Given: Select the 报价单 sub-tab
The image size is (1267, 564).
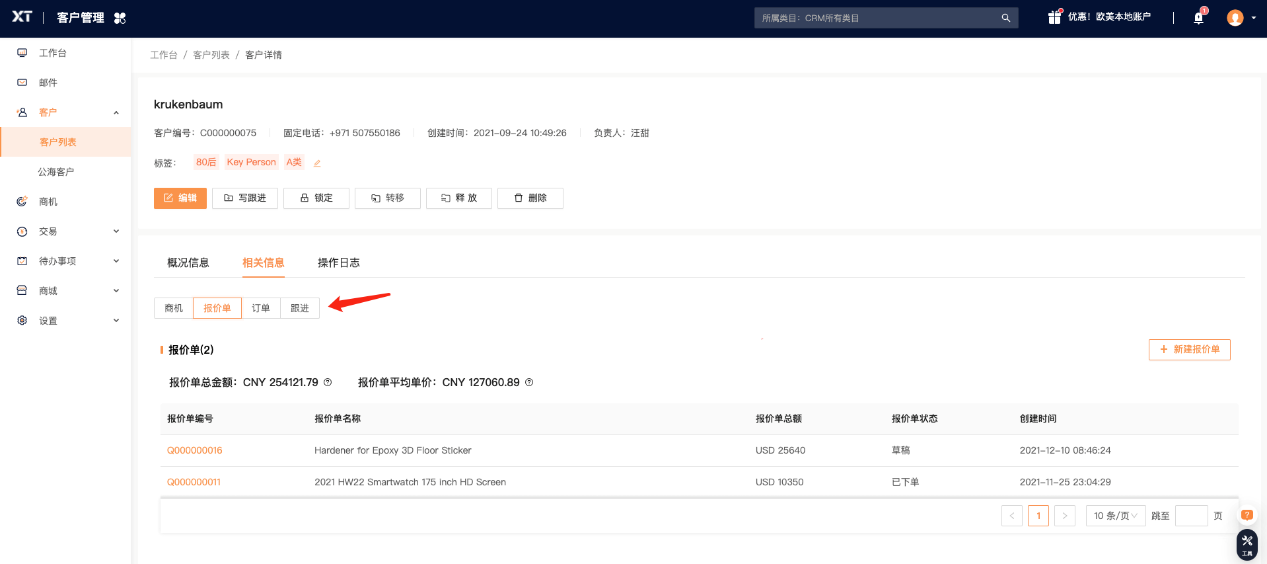Looking at the screenshot, I should click(217, 308).
